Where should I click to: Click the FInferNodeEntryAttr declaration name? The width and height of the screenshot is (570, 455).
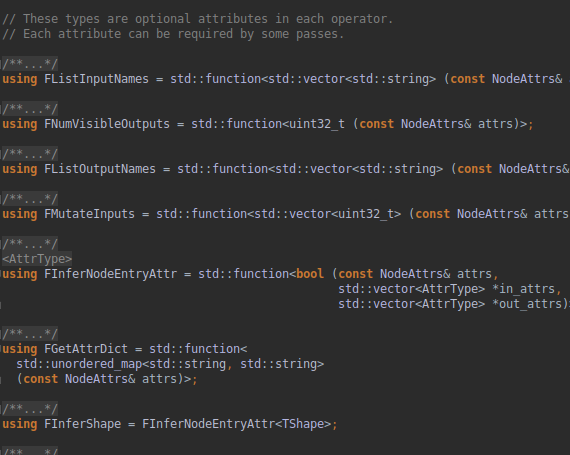pos(111,274)
